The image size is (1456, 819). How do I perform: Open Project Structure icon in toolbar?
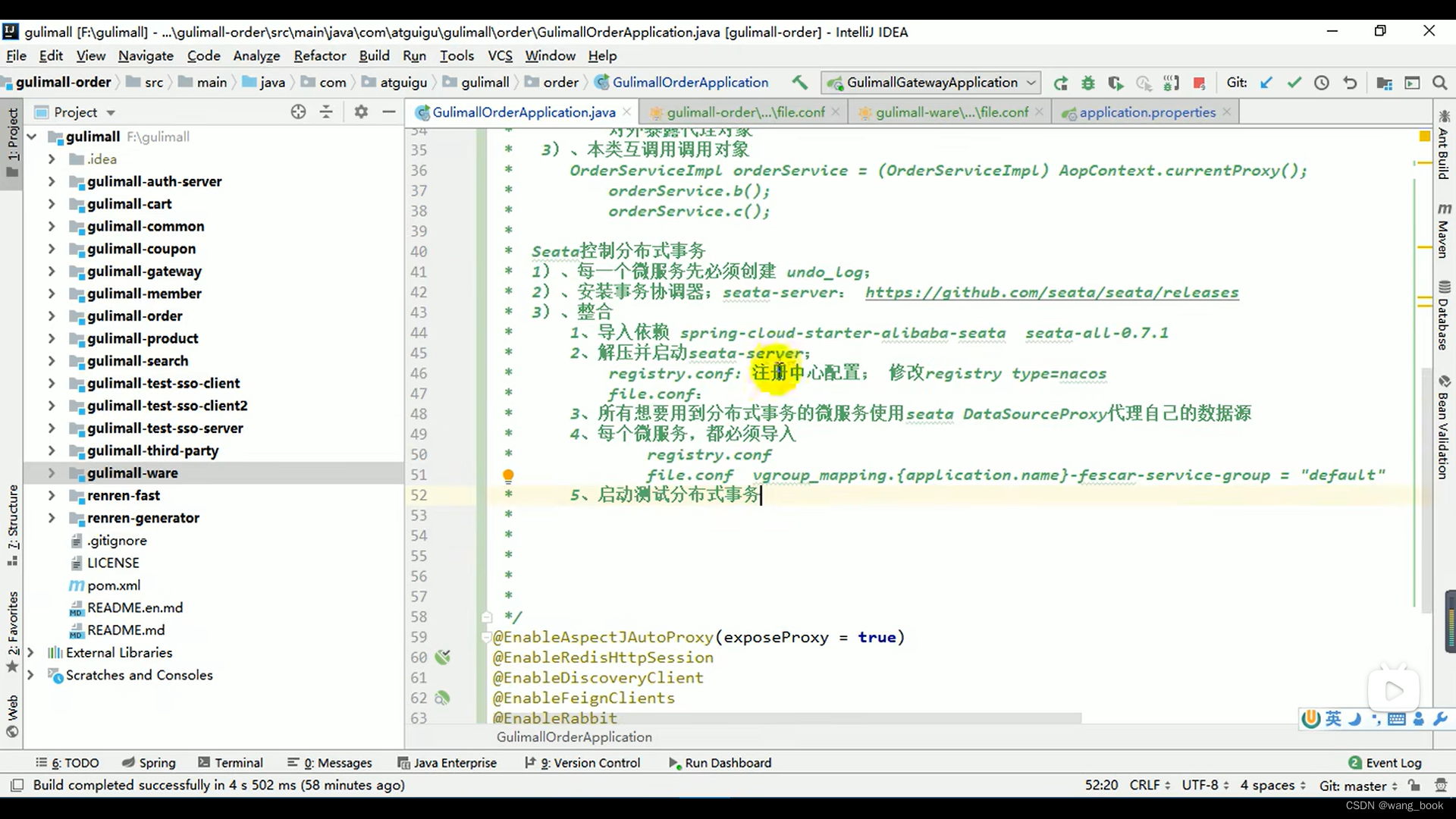click(1384, 83)
